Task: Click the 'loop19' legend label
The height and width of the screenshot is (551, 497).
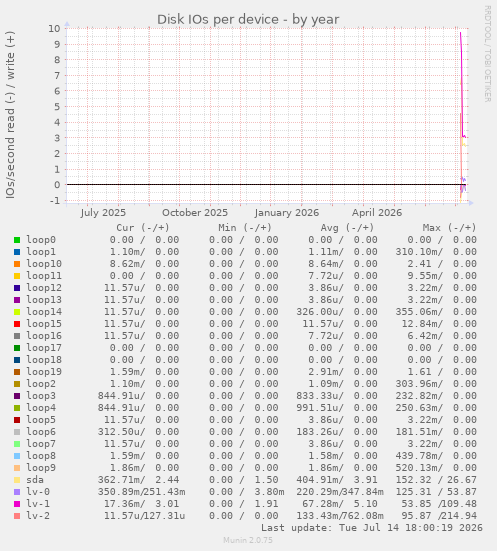Action: pos(44,372)
